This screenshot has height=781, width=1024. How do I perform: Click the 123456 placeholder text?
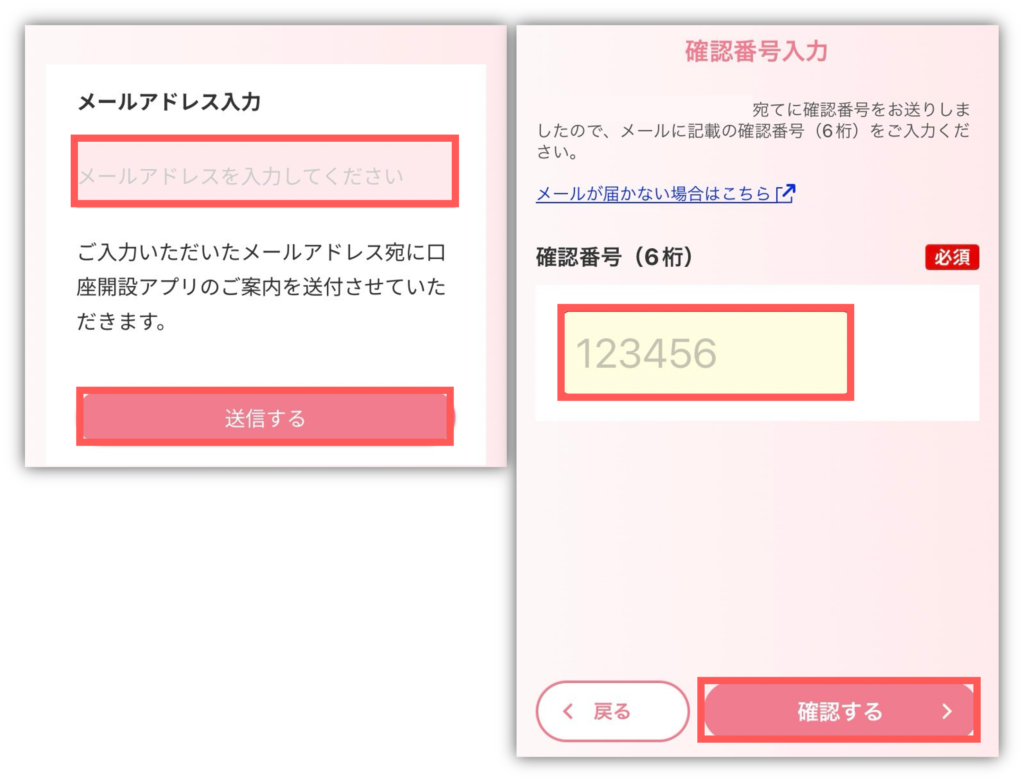pyautogui.click(x=646, y=353)
